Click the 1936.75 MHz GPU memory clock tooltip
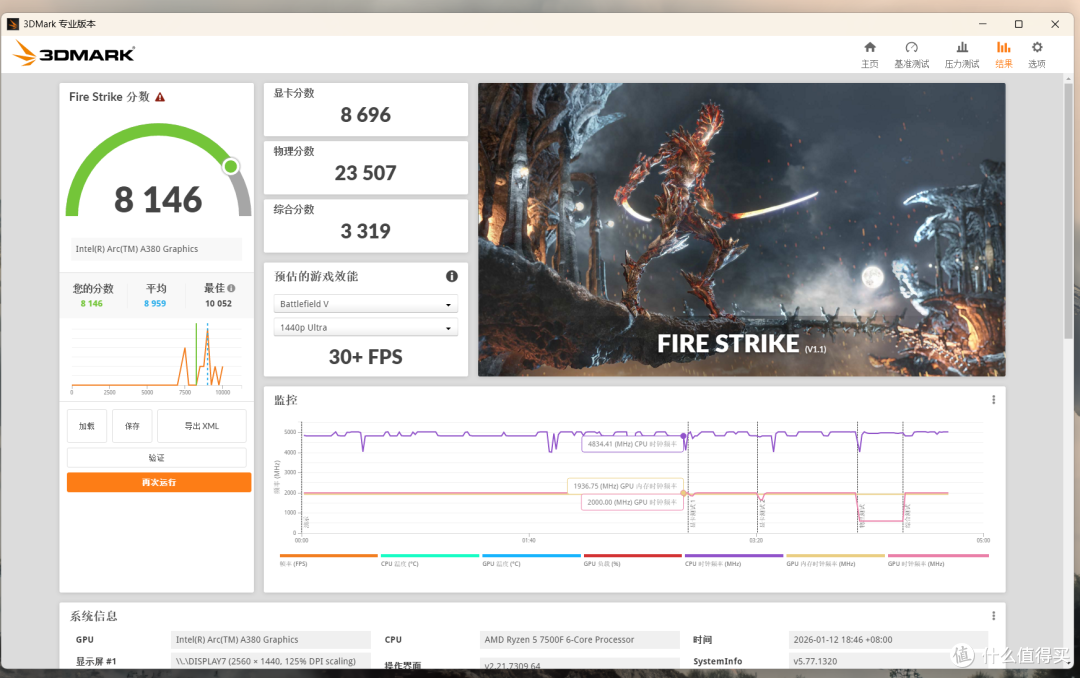 625,486
